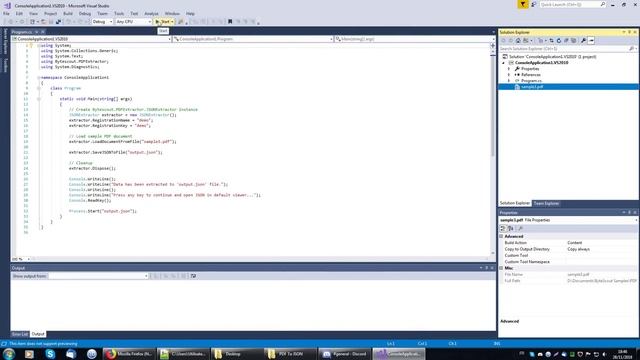Switch to the Mozilla Firefox taskbar window
Viewport: 640px width, 360px height.
click(x=128, y=354)
